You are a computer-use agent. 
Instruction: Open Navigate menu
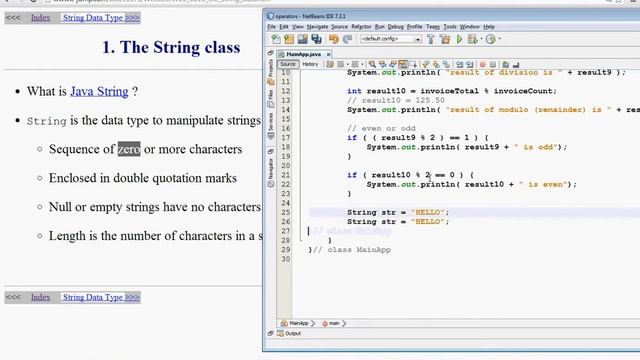pos(317,27)
